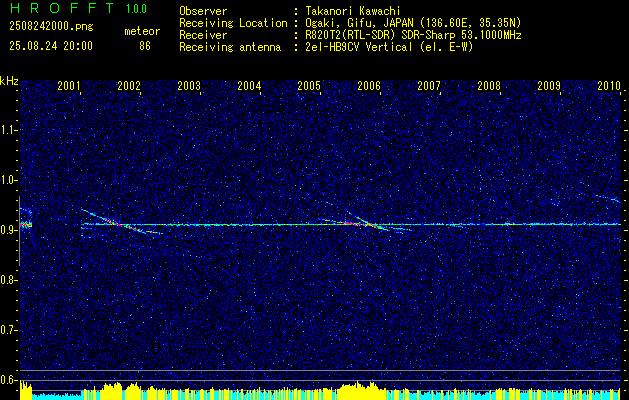This screenshot has height=400, width=629.
Task: Click the 2003 time marker
Action: (x=189, y=85)
